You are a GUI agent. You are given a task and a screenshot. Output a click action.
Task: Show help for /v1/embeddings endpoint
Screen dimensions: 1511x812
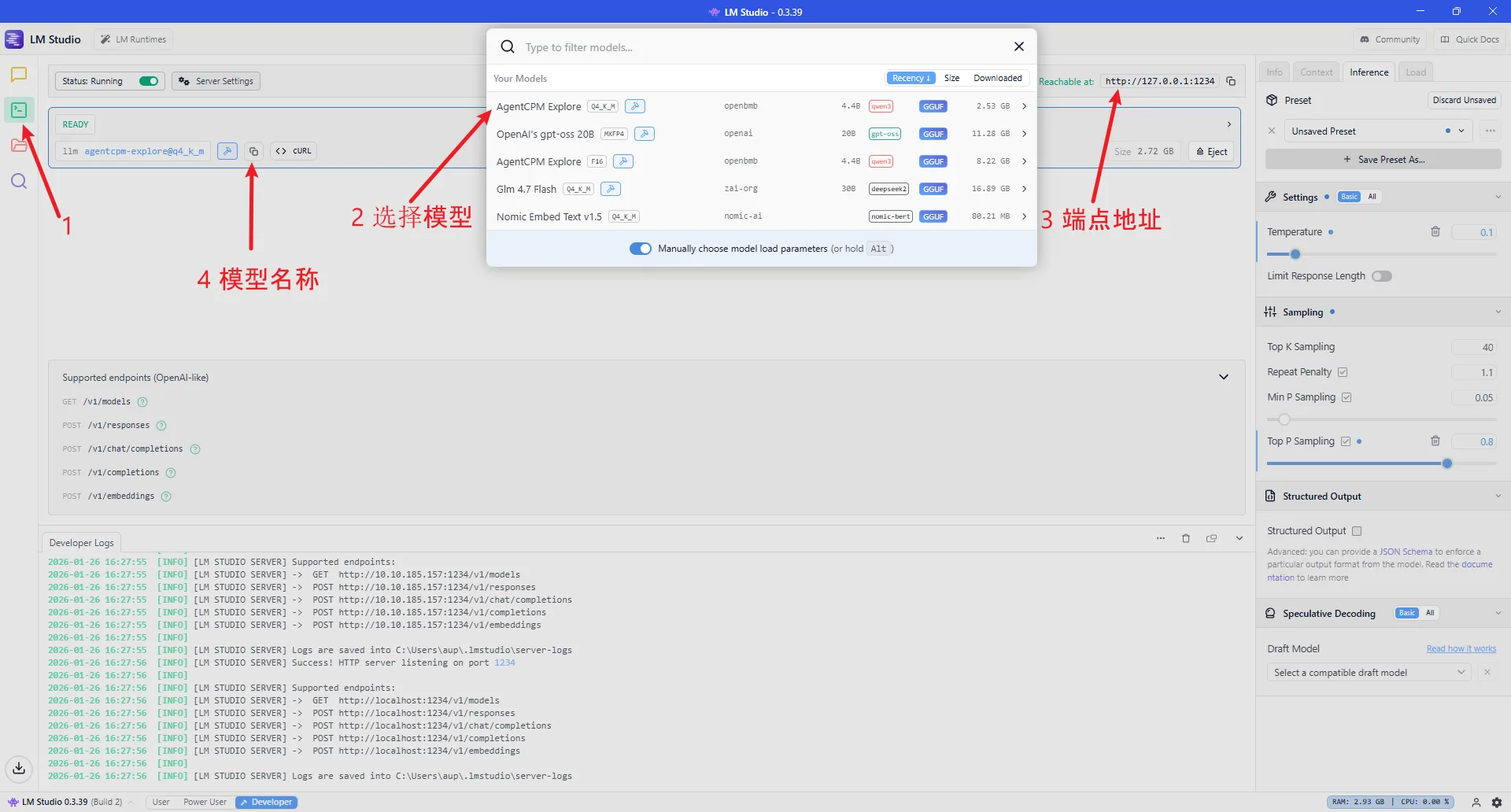[x=166, y=496]
